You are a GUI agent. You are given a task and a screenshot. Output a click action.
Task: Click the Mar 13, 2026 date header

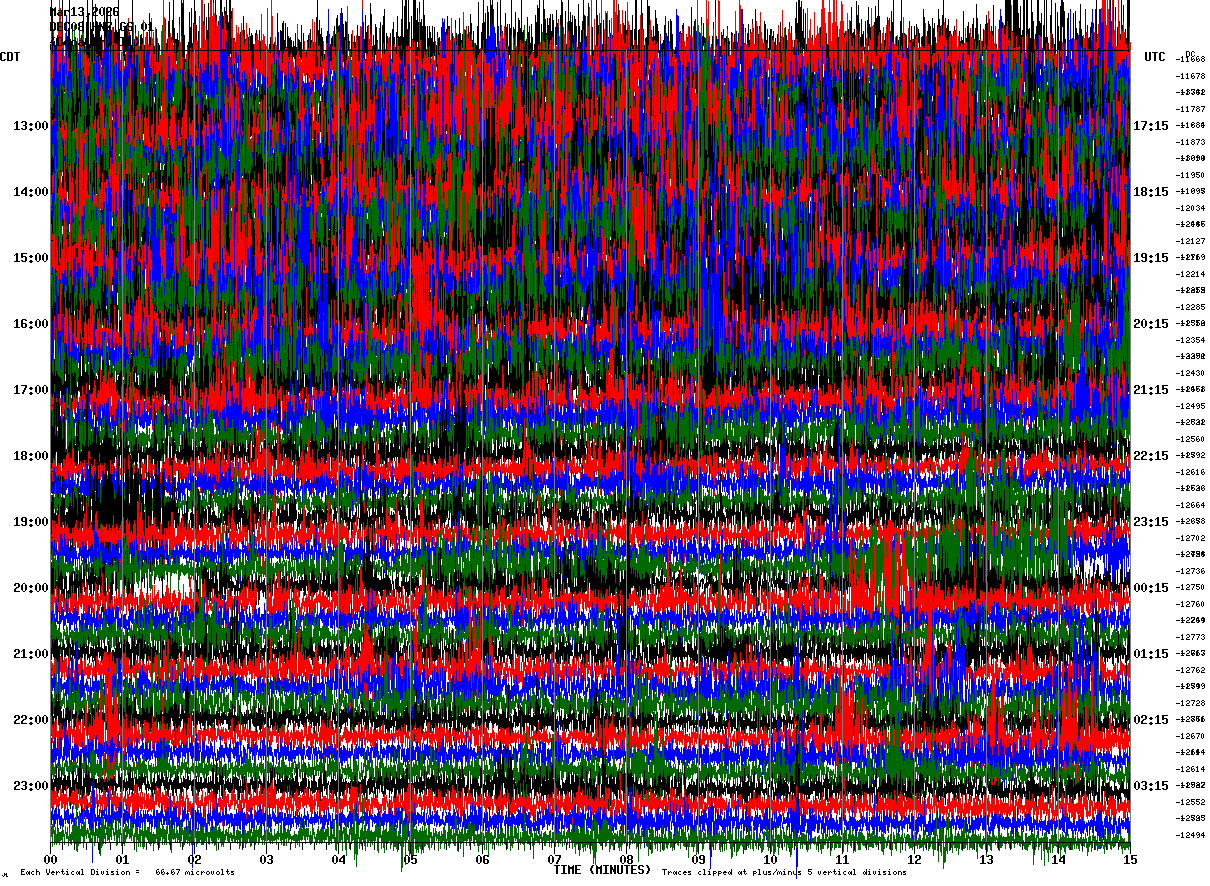pos(84,13)
